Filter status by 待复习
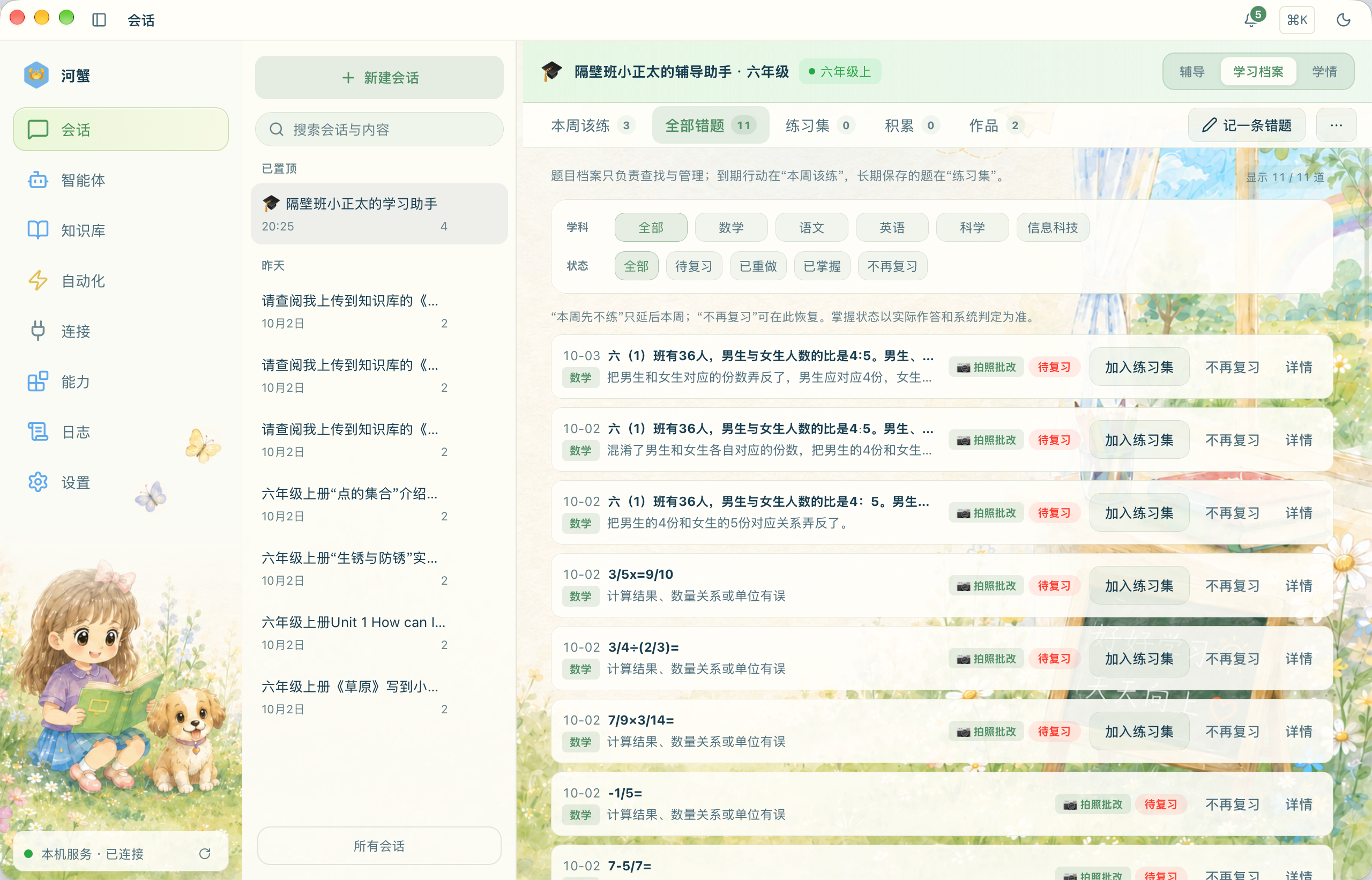 click(694, 266)
